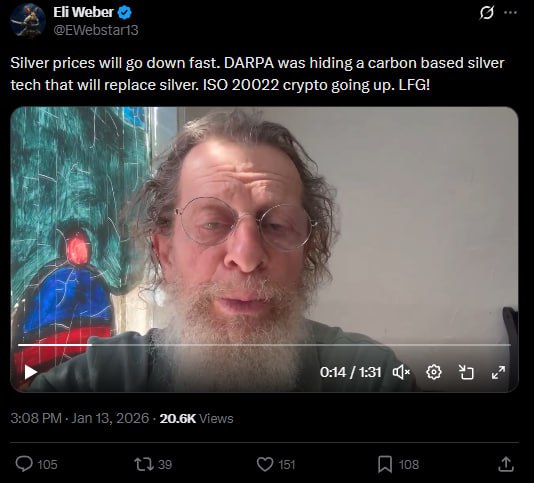Image resolution: width=534 pixels, height=483 pixels.
Task: Click the blue verified badge
Action: pyautogui.click(x=125, y=13)
